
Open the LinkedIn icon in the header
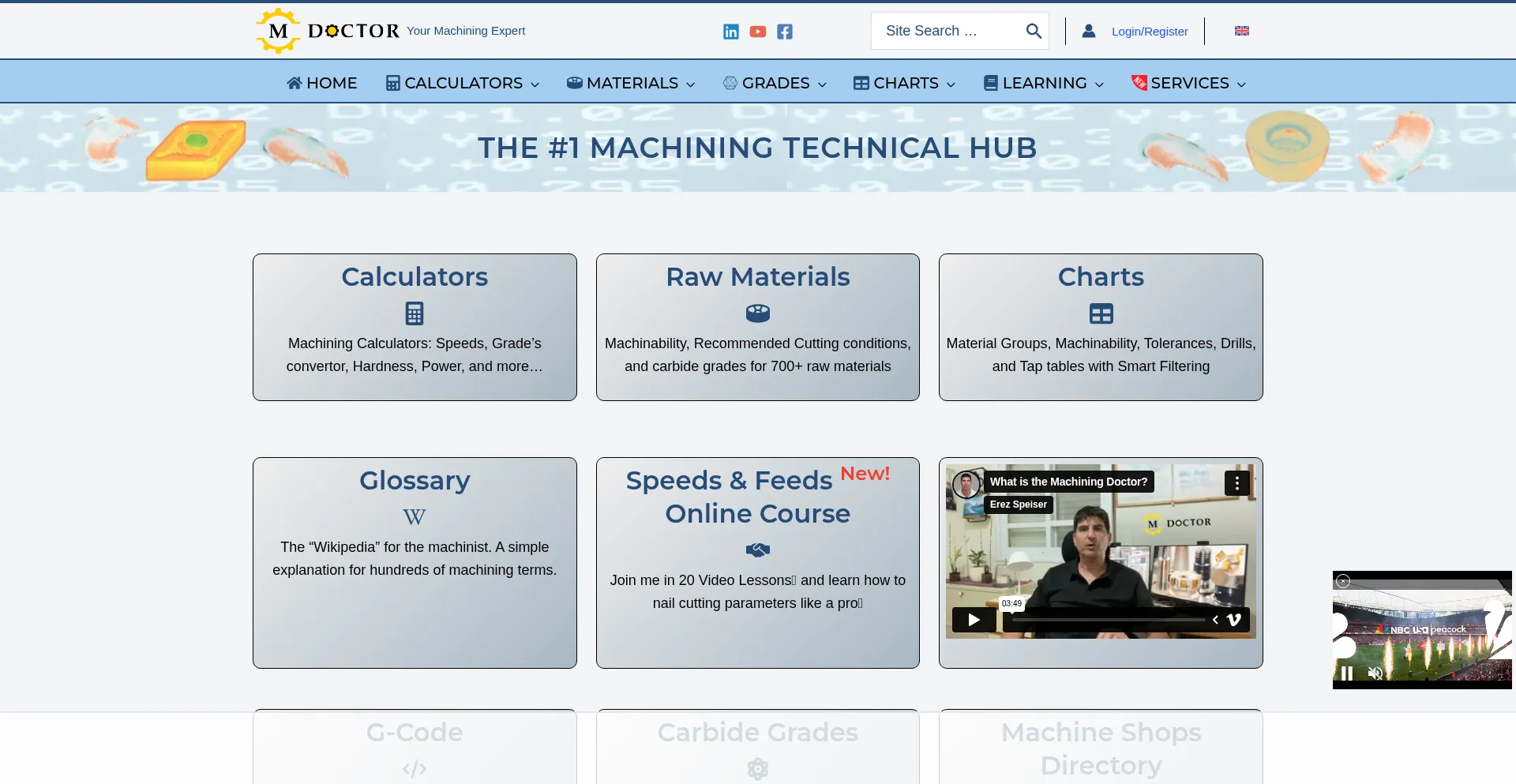(730, 32)
